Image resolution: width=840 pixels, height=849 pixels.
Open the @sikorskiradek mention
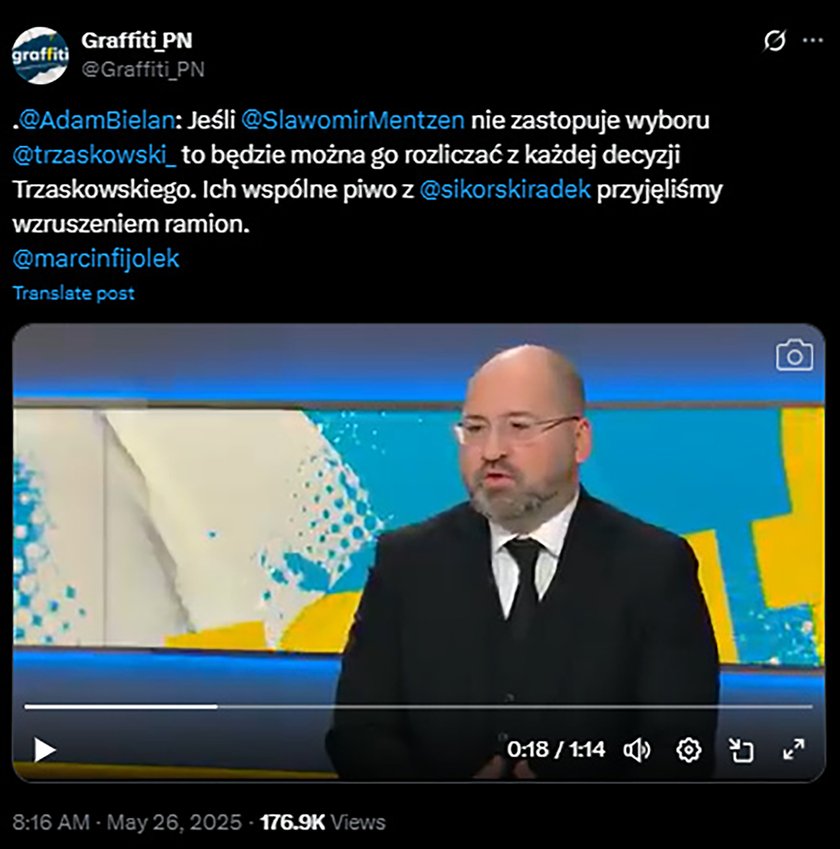(505, 190)
